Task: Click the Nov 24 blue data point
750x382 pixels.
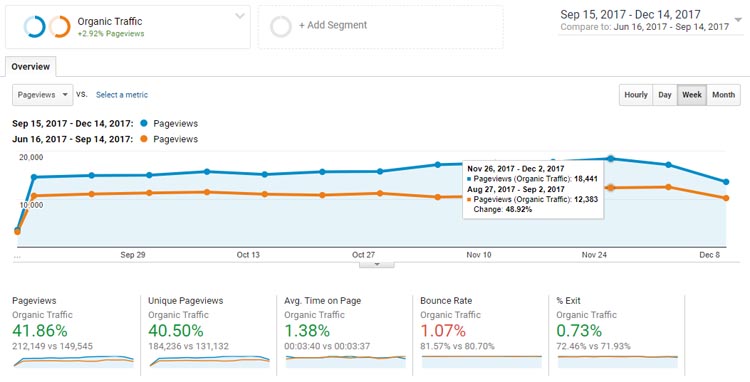Action: [x=611, y=159]
